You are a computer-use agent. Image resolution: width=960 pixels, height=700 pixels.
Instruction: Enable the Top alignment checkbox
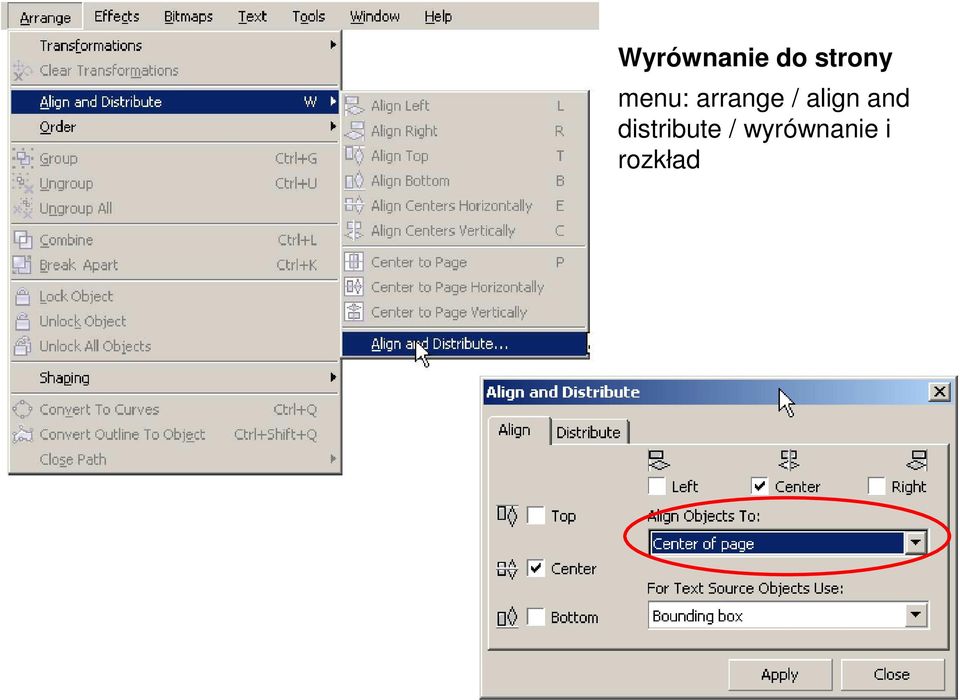click(x=536, y=516)
